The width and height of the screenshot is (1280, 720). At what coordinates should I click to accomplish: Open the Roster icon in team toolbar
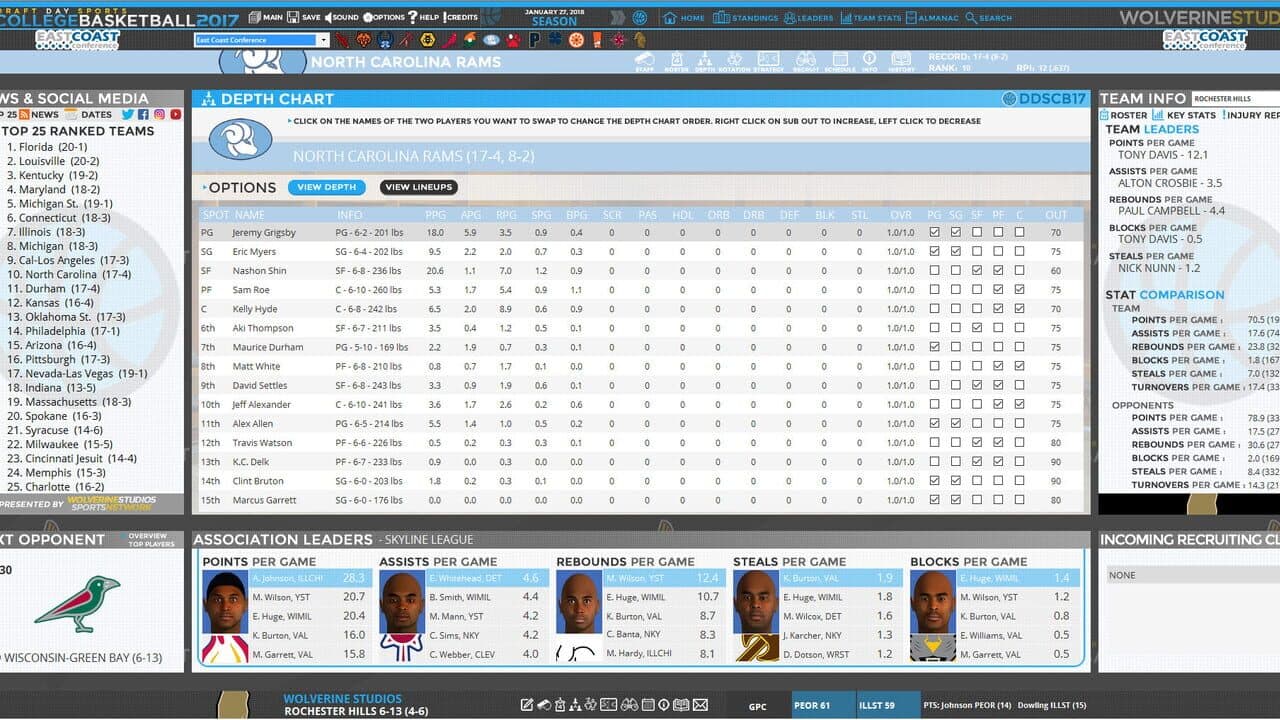tap(676, 62)
